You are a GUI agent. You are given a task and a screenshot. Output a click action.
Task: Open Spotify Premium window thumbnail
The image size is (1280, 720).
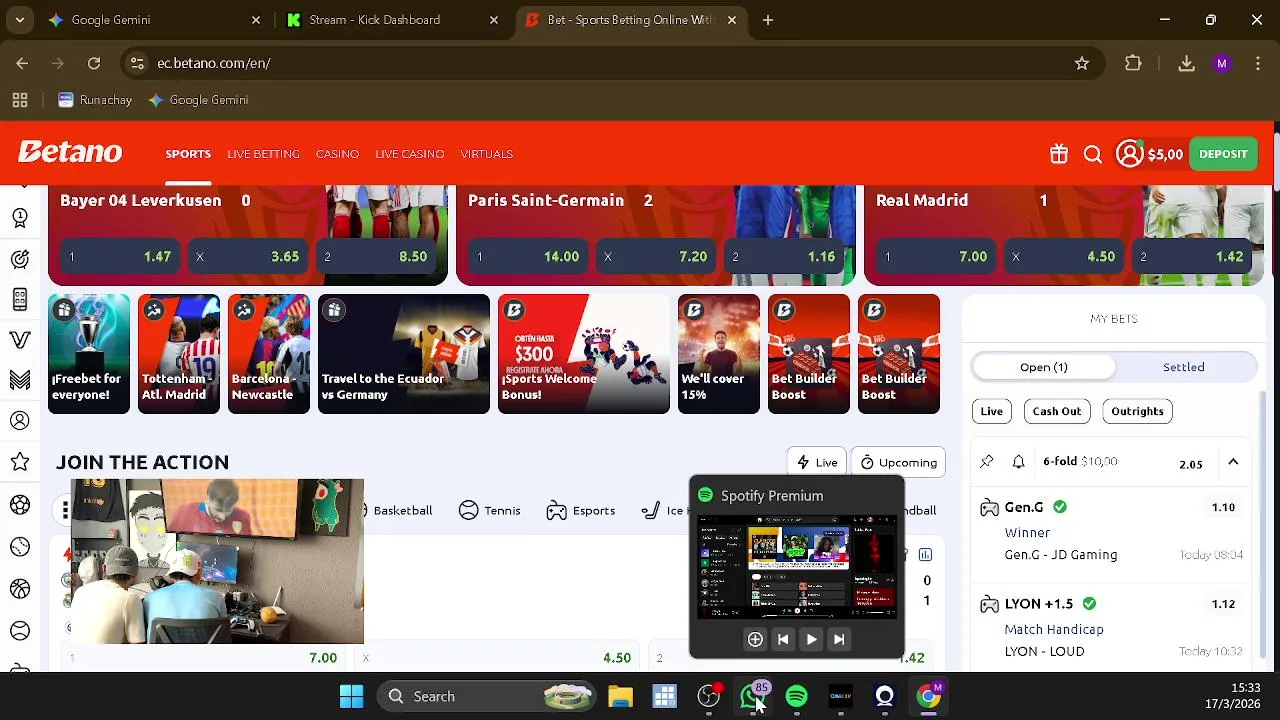[797, 567]
